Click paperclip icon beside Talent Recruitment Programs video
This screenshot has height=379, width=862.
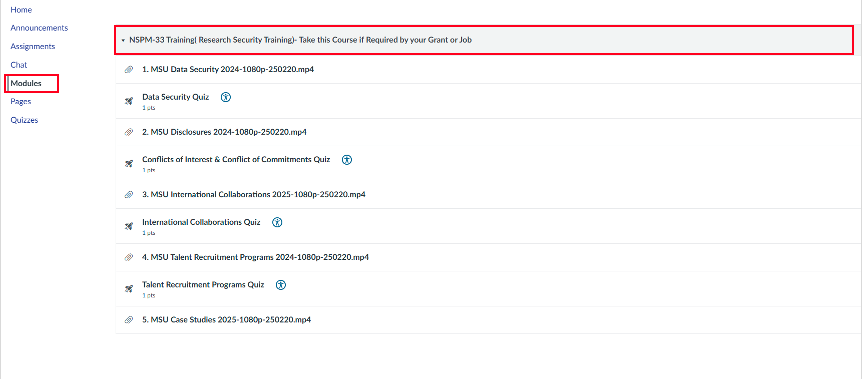pyautogui.click(x=129, y=257)
